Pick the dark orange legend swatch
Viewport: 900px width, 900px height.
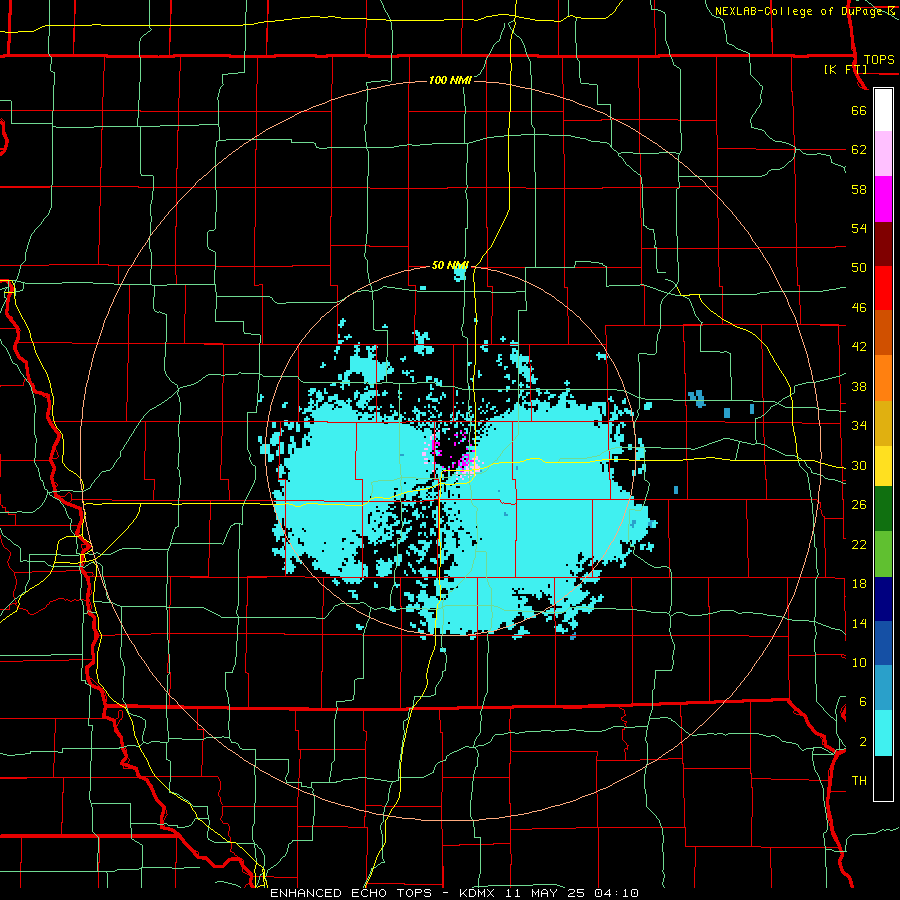[883, 333]
